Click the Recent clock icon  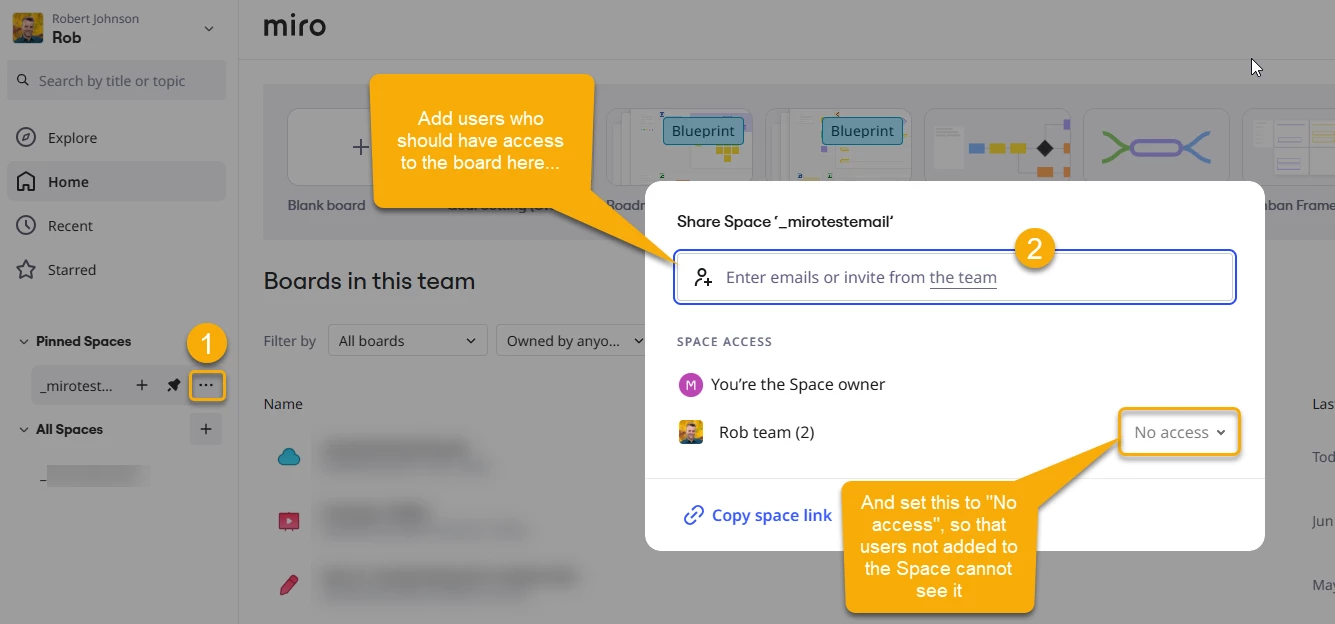click(27, 226)
